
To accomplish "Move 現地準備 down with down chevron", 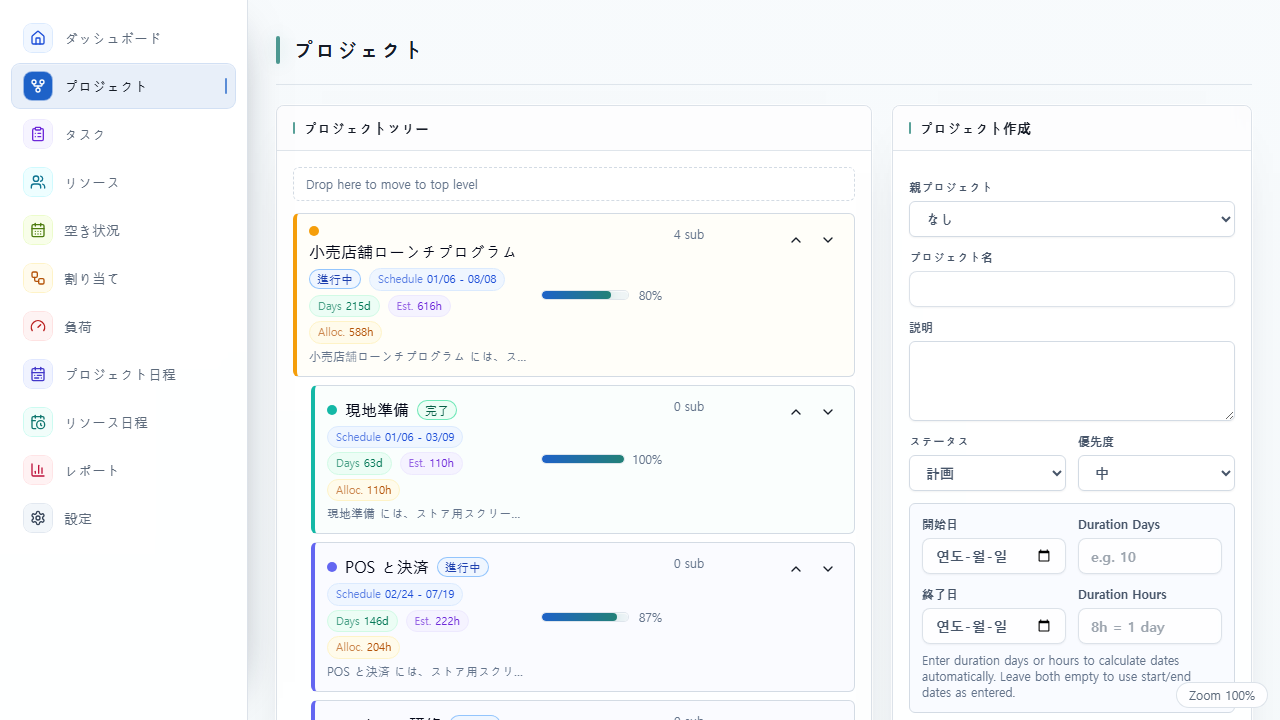I will click(x=828, y=412).
